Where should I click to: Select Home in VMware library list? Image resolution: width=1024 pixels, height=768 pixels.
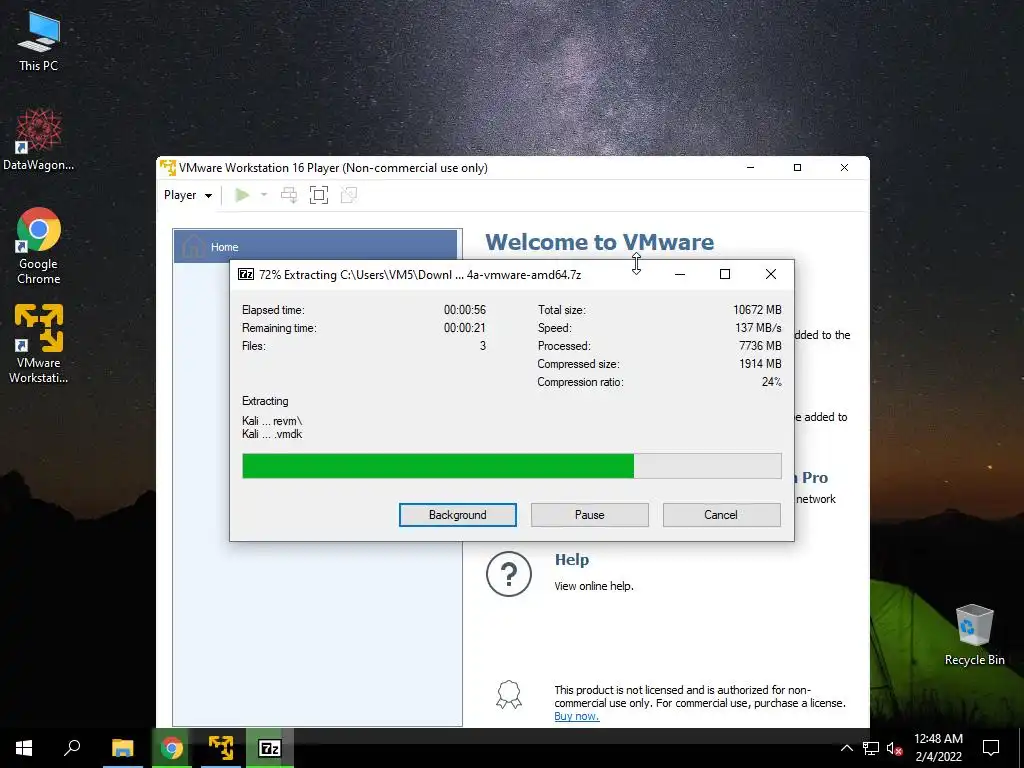coord(315,247)
